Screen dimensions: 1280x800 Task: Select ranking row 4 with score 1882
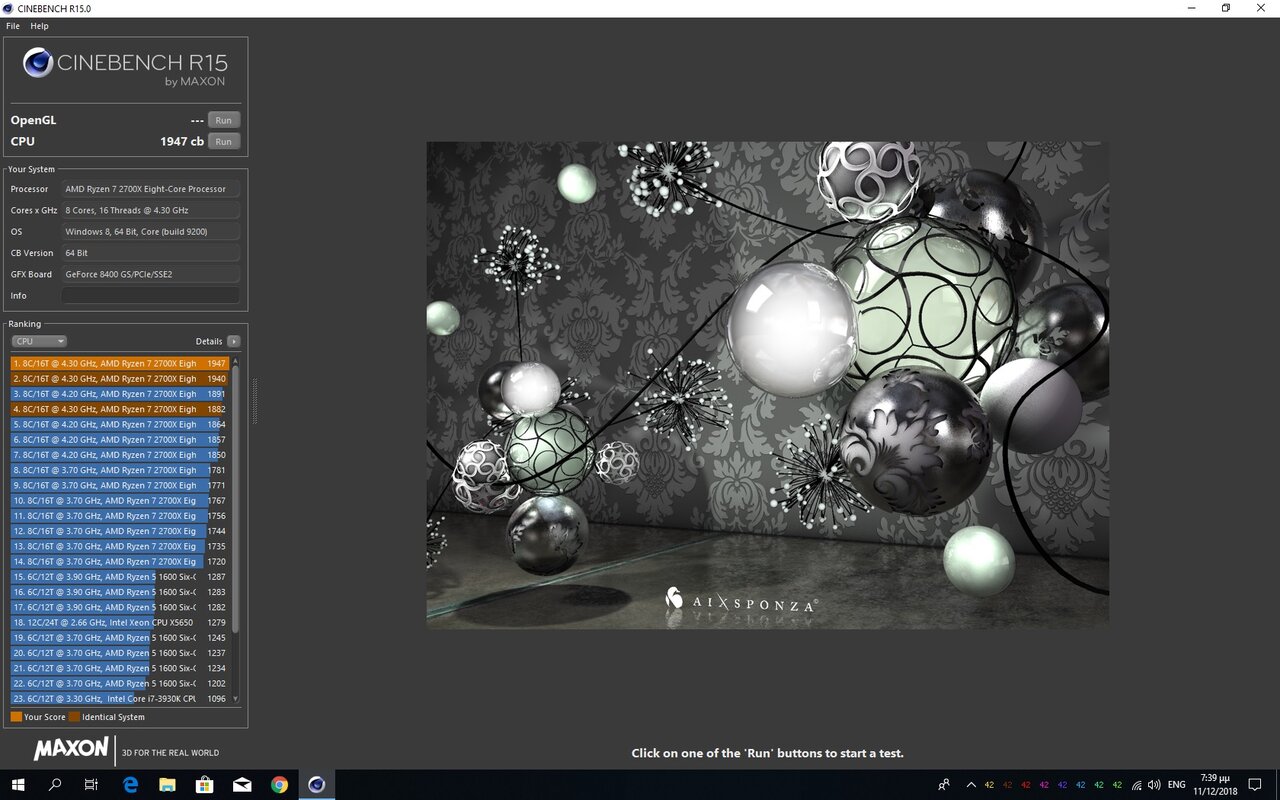[120, 409]
